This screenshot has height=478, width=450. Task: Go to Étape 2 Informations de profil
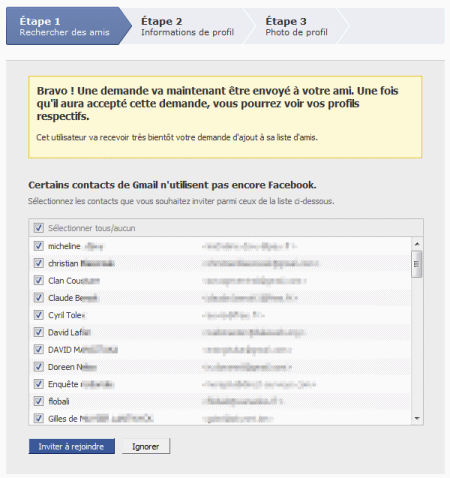click(x=187, y=26)
